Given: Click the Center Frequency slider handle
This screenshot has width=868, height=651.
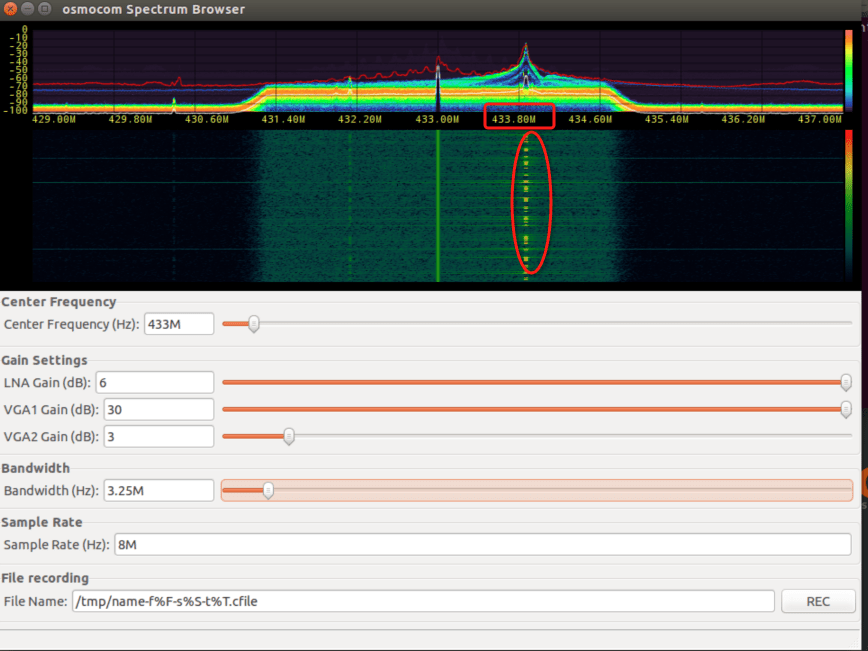Looking at the screenshot, I should click(x=251, y=324).
